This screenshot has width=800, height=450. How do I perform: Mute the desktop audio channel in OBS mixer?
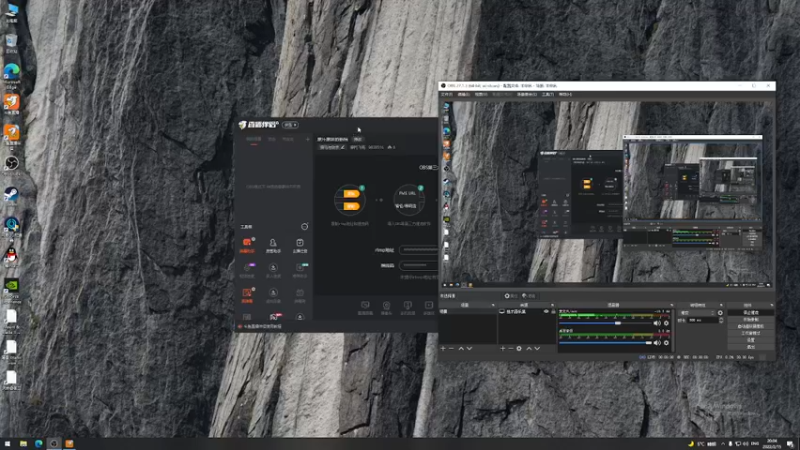point(657,342)
